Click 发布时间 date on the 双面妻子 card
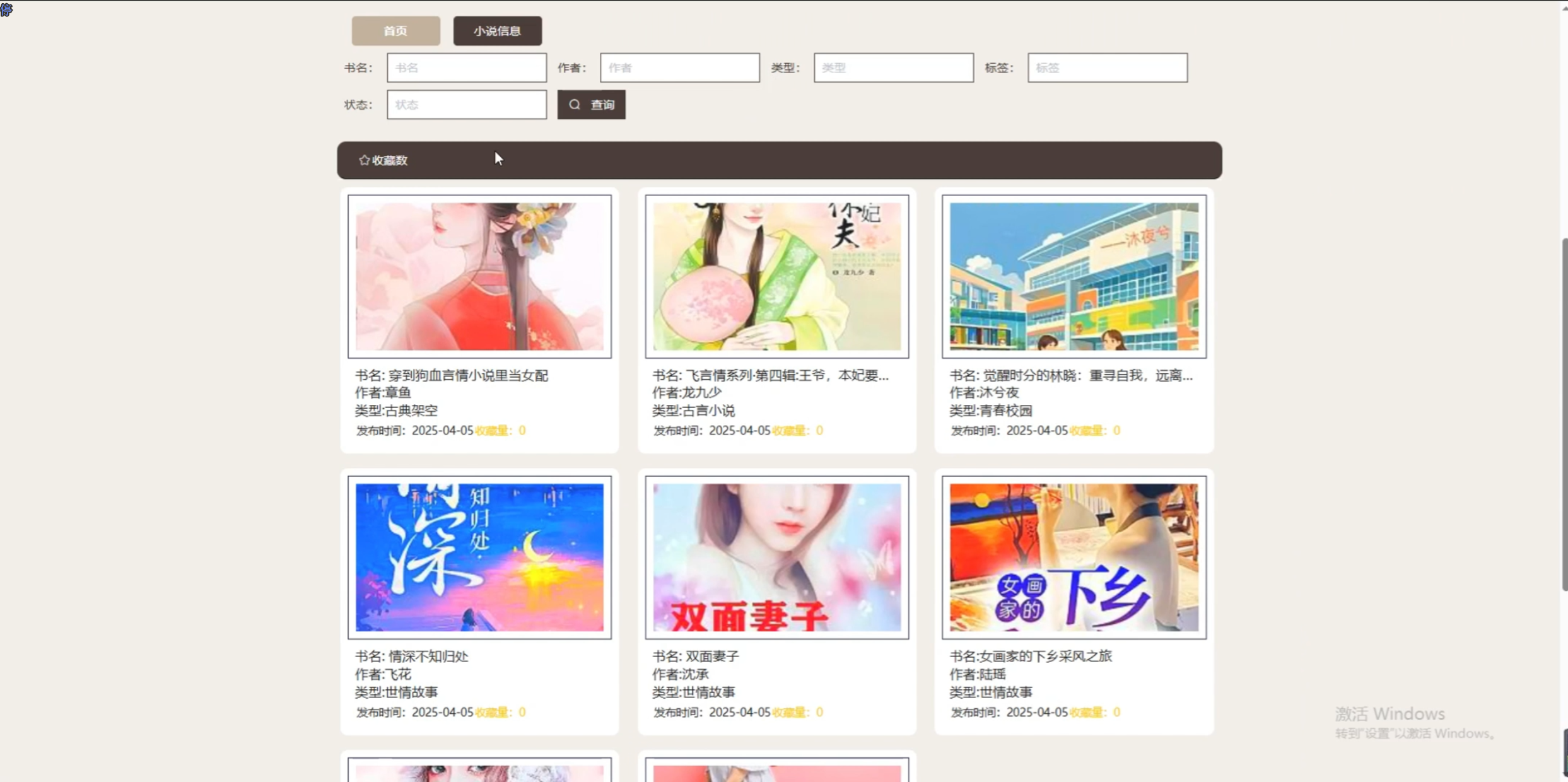This screenshot has width=1568, height=782. pos(712,712)
